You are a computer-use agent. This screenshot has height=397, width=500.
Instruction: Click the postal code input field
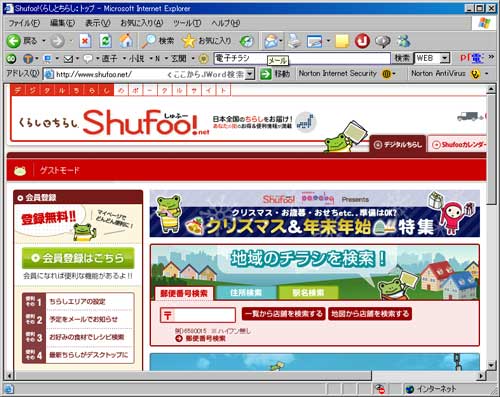click(198, 315)
